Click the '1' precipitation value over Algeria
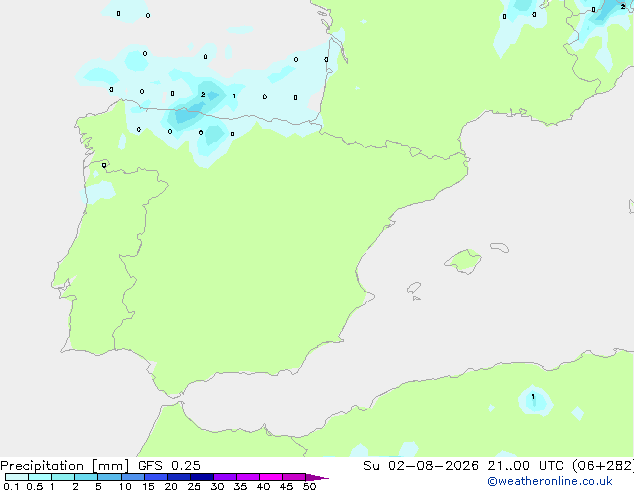Viewport: 634px width, 490px height. click(533, 397)
